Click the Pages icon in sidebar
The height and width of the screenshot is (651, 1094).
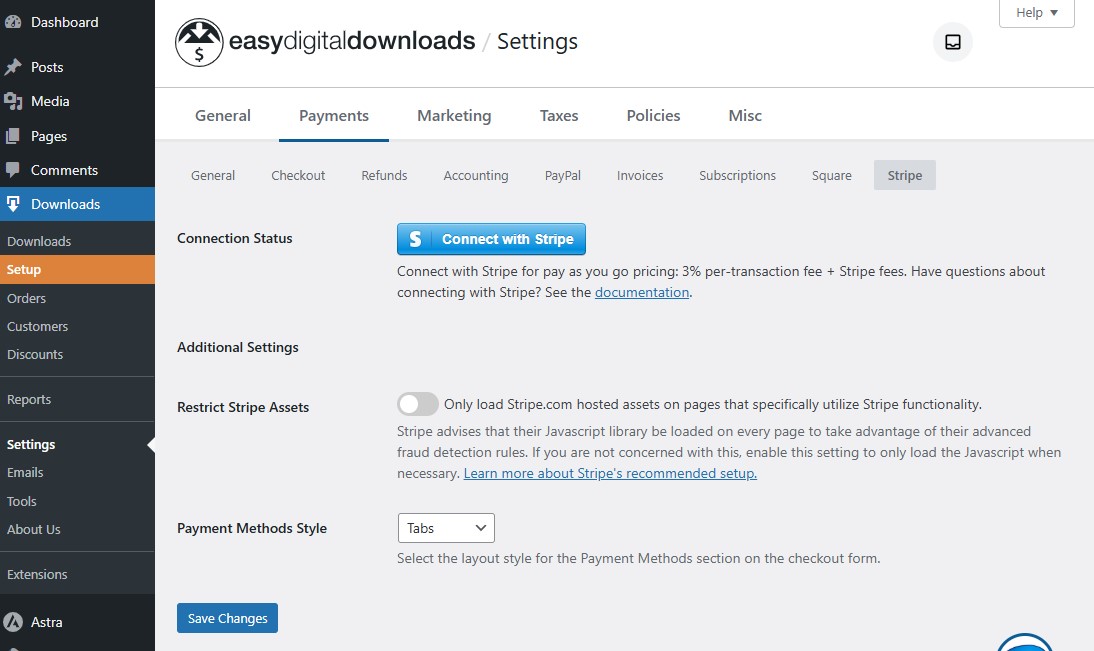13,136
